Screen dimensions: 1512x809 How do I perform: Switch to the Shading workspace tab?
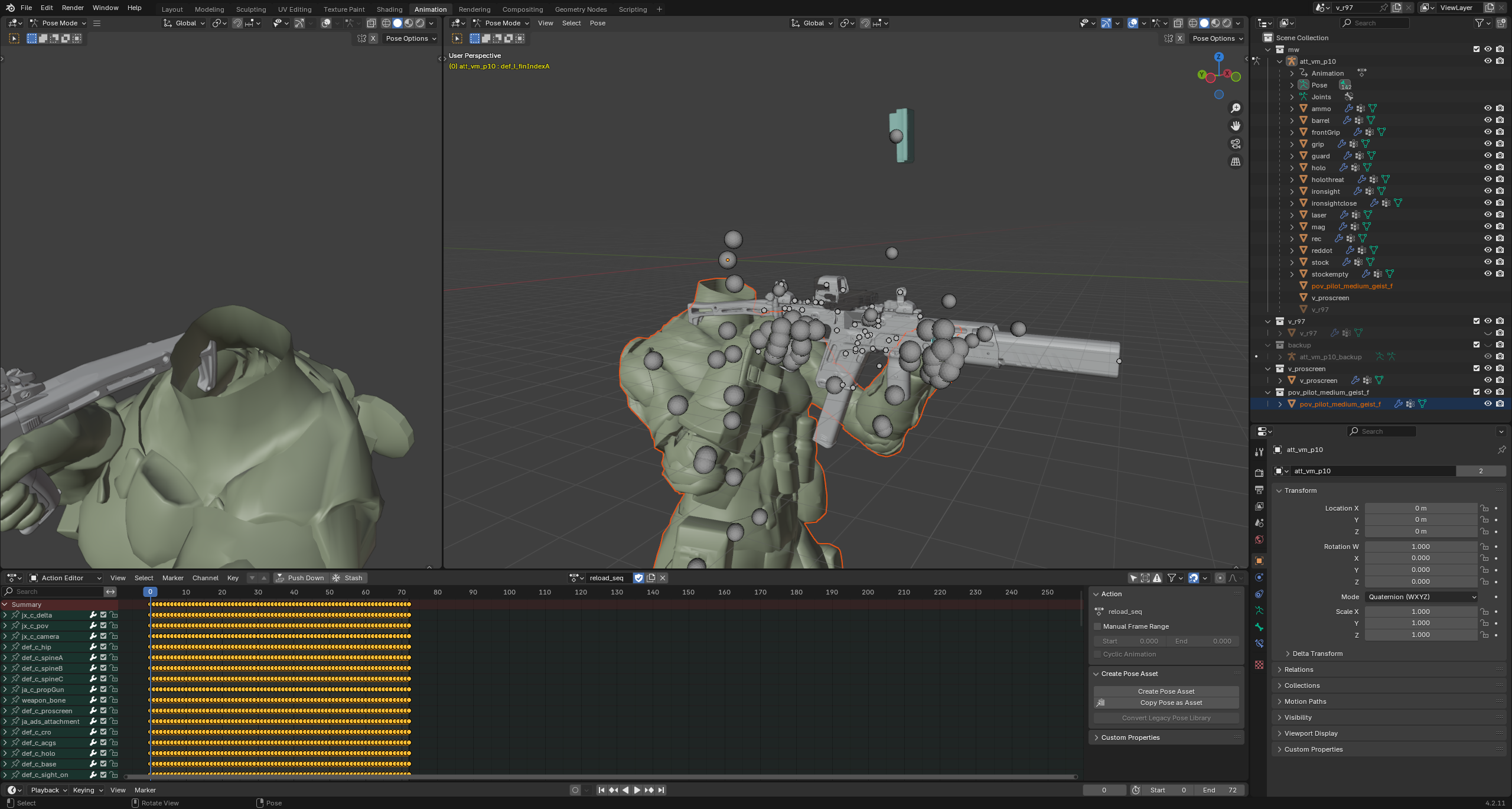tap(389, 9)
